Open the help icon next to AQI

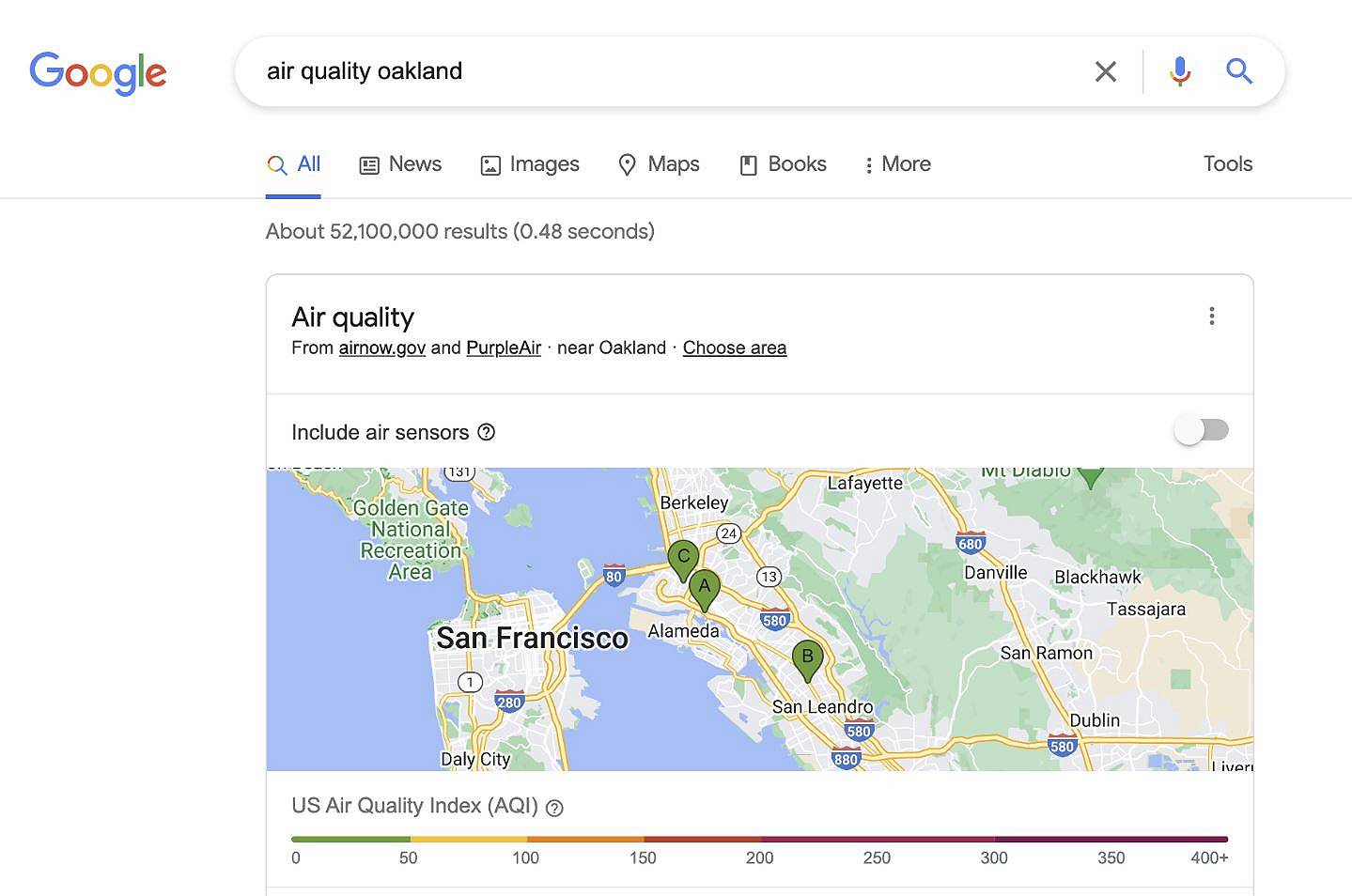pyautogui.click(x=553, y=808)
